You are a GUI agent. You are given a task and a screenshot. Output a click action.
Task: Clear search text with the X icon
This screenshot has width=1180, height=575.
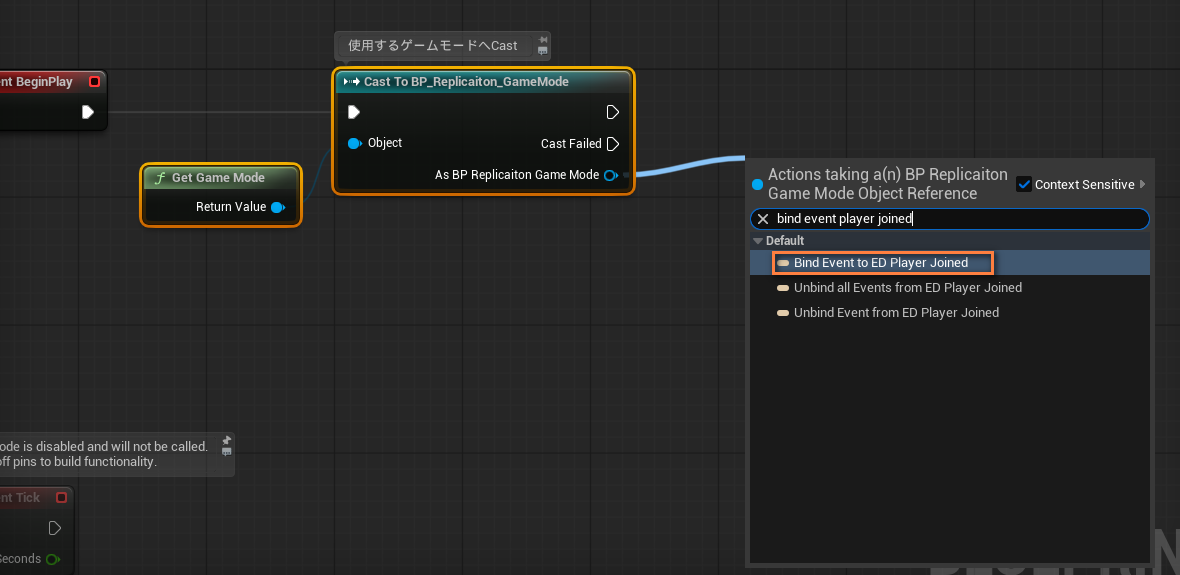point(763,219)
